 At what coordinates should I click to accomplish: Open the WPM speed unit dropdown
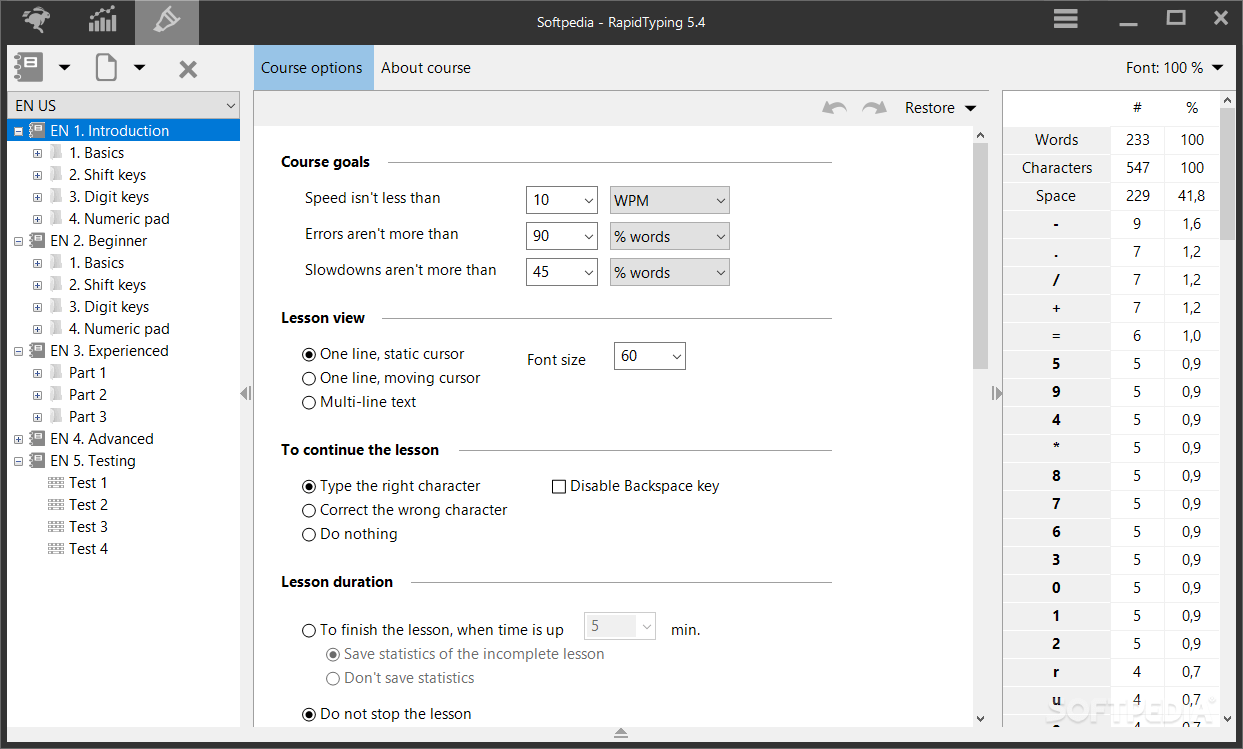coord(669,200)
